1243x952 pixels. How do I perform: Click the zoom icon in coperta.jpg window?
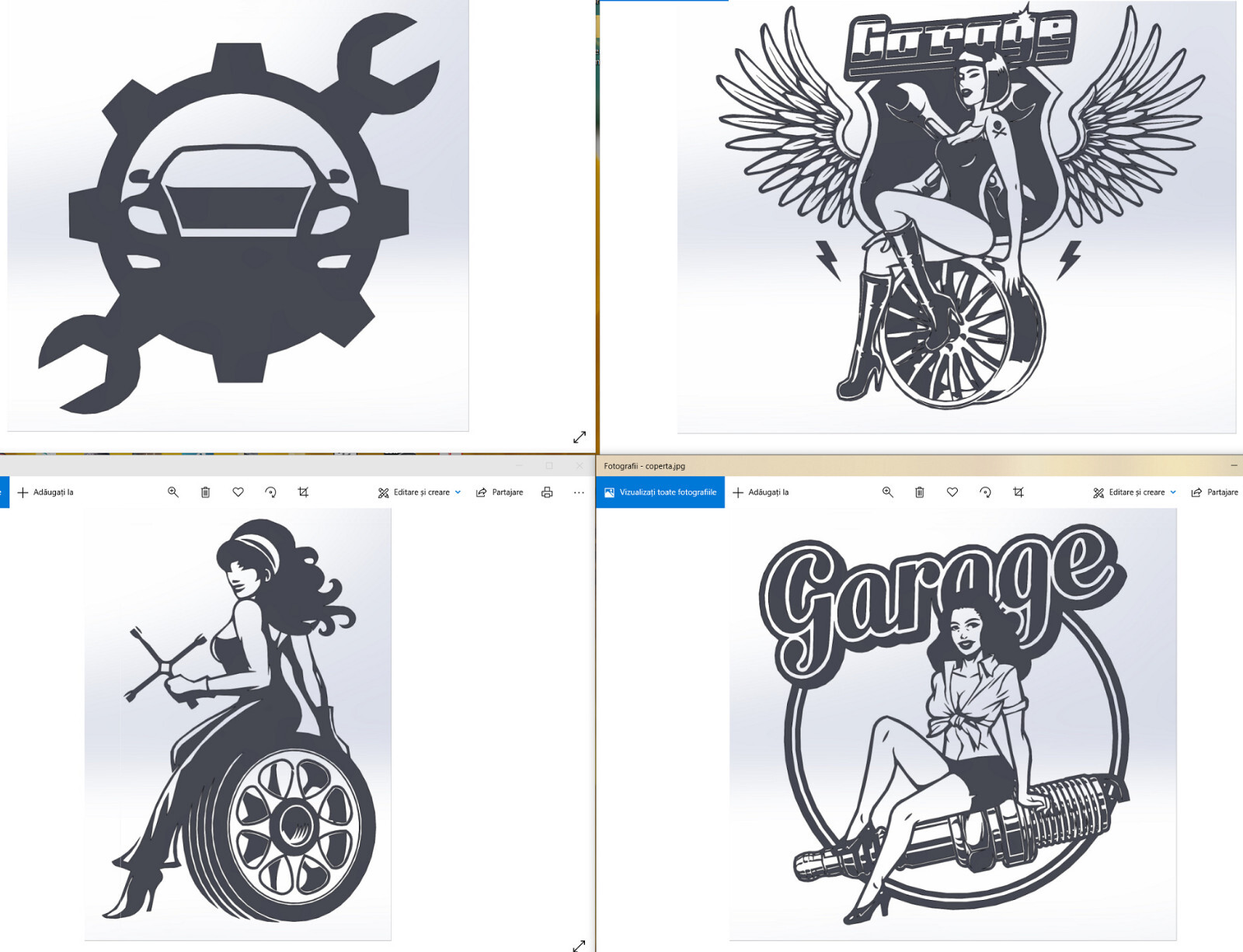[888, 492]
